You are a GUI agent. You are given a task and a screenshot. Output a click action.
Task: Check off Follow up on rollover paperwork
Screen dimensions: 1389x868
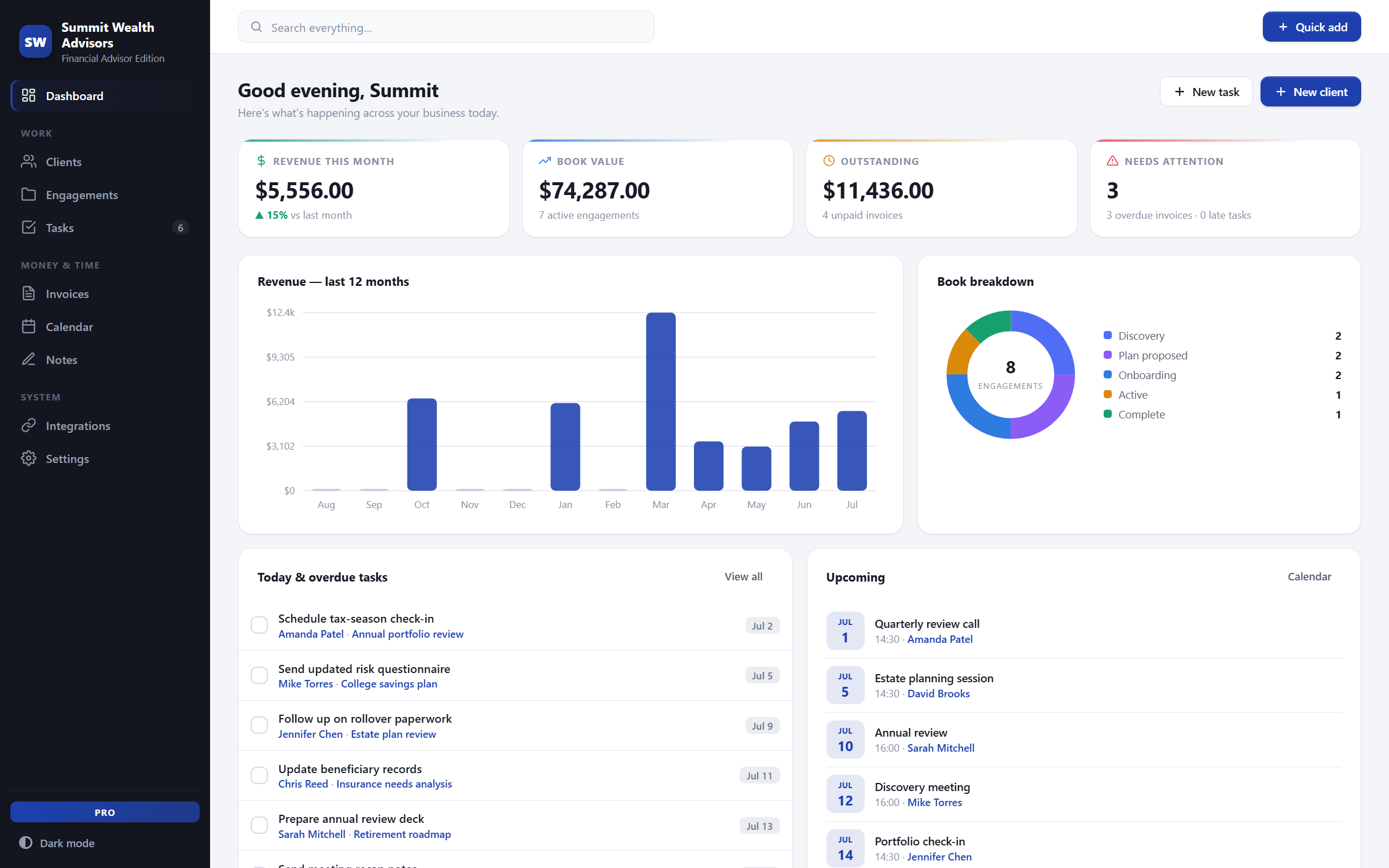point(259,725)
